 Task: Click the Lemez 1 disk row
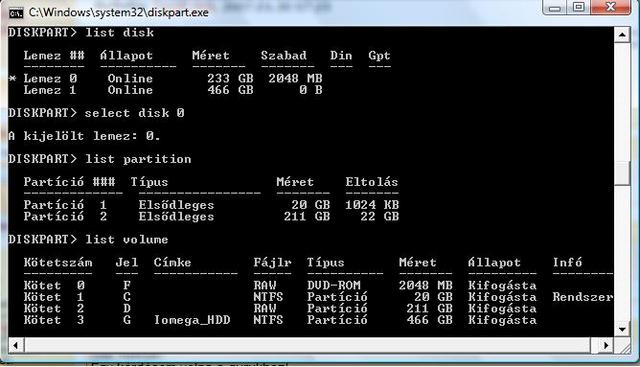(173, 90)
